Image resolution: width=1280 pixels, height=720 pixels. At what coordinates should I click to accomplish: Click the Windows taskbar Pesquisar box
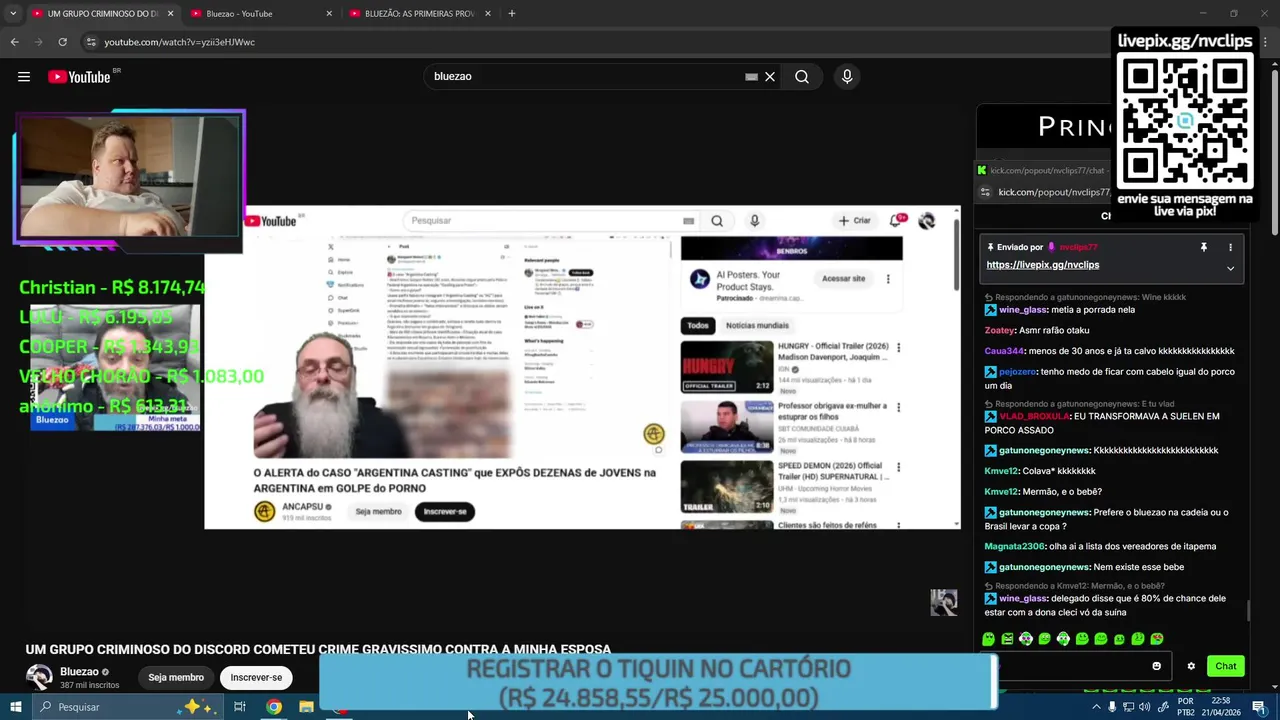click(x=128, y=707)
